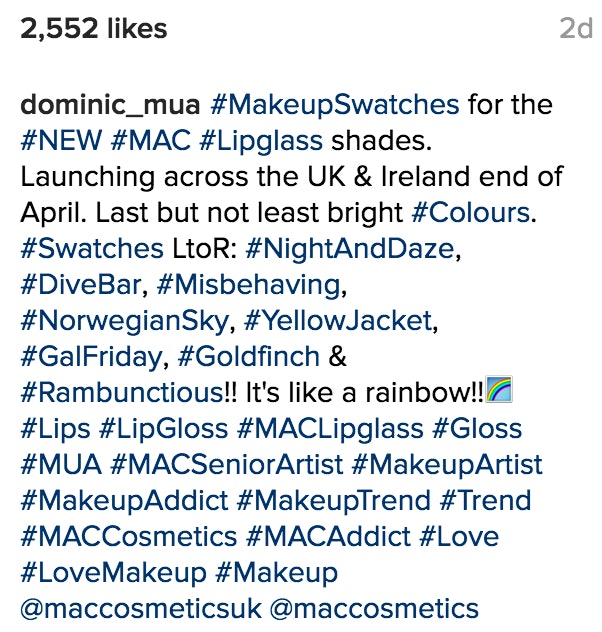The height and width of the screenshot is (632, 602).
Task: Open the @maccosmeticsuk mention
Action: pos(141,609)
